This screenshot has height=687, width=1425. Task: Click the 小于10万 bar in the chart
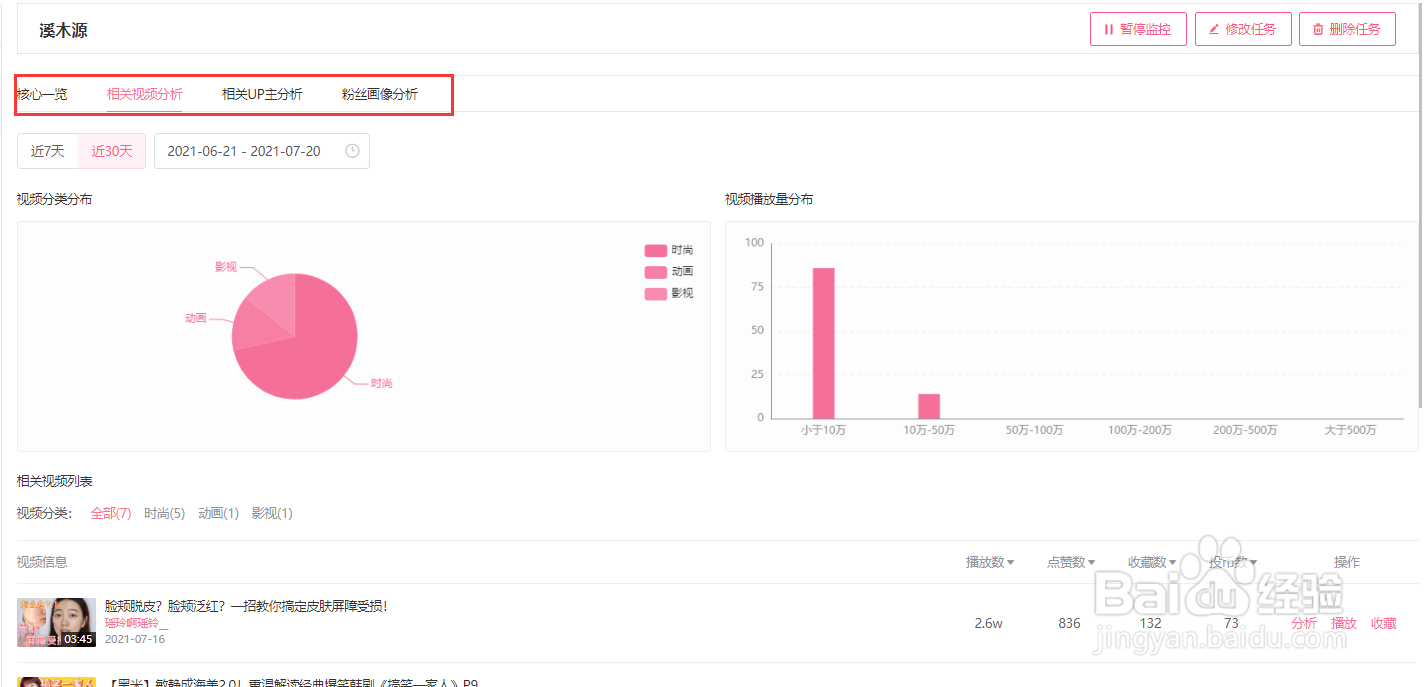click(x=823, y=343)
